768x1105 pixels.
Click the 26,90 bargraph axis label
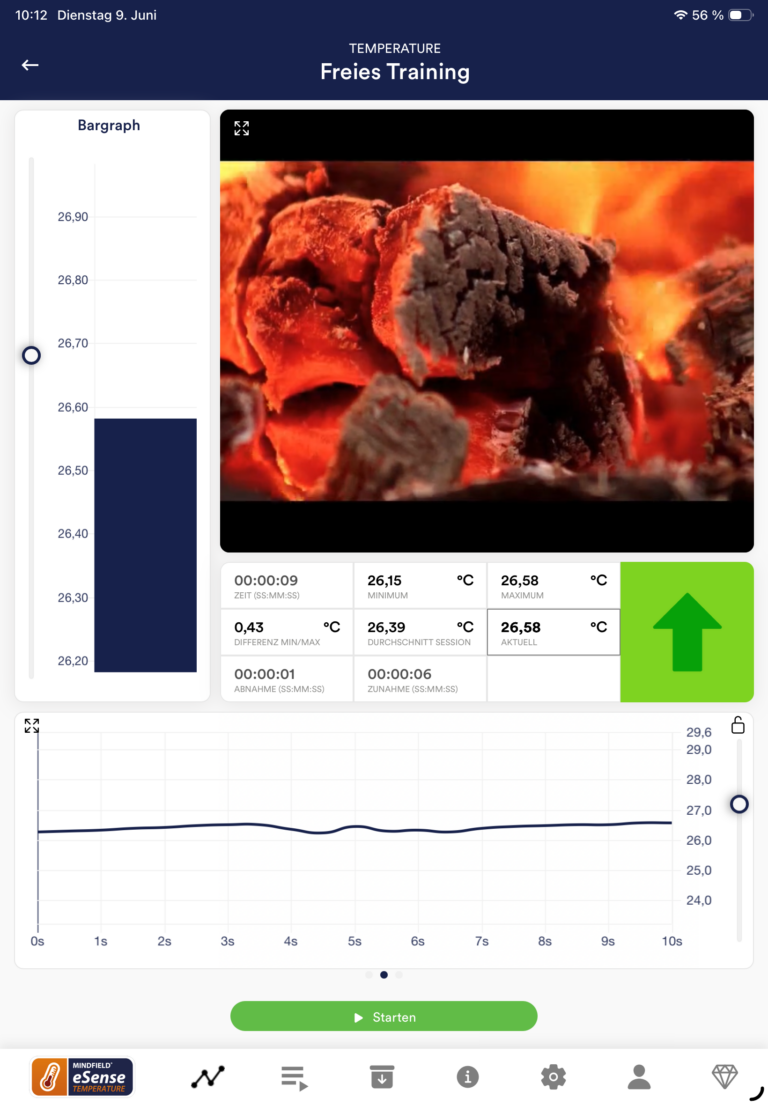(x=73, y=217)
